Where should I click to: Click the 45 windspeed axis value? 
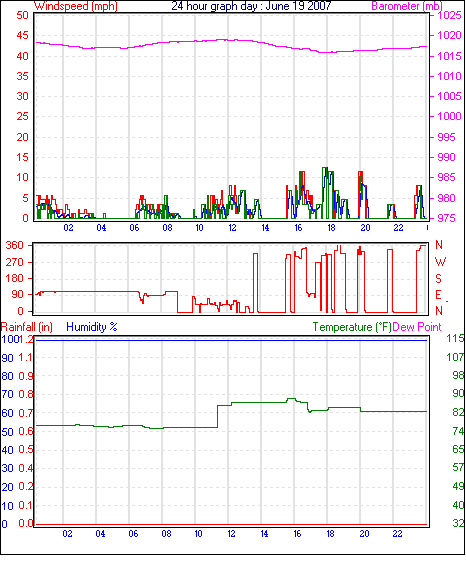click(22, 36)
